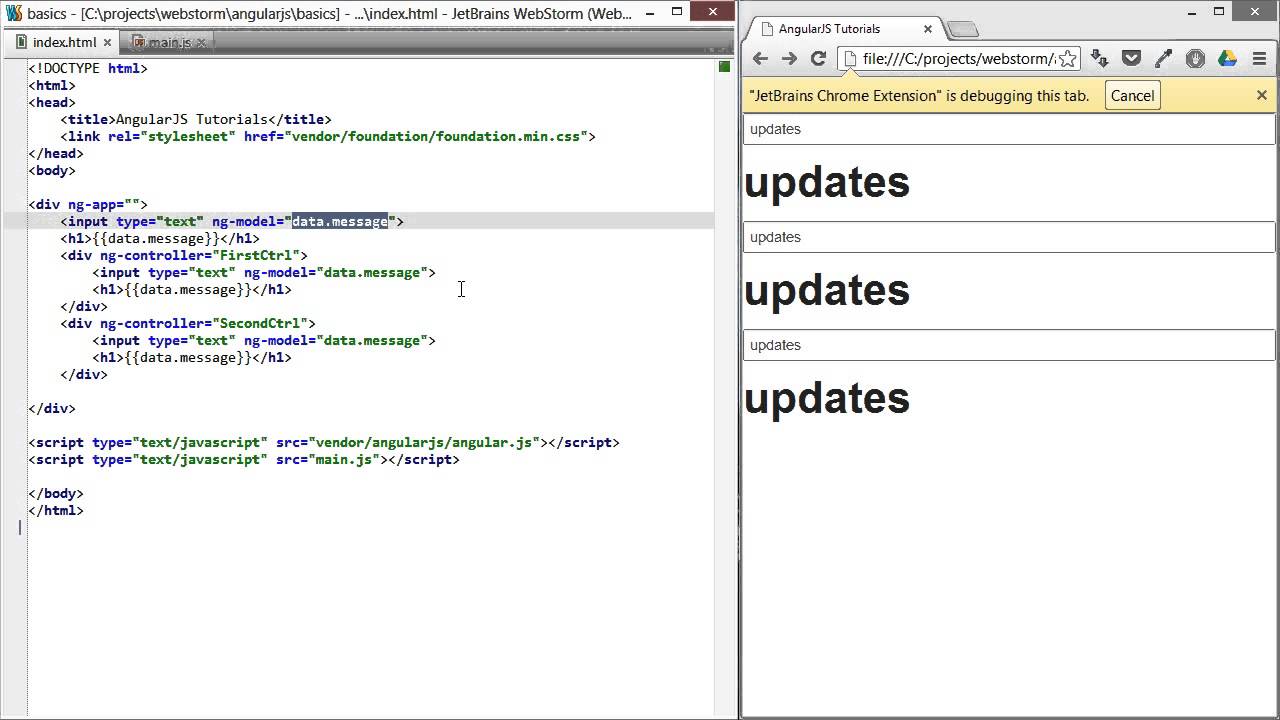Click the first large 'updates' heading
Screen dimensions: 1280x720
tap(827, 182)
